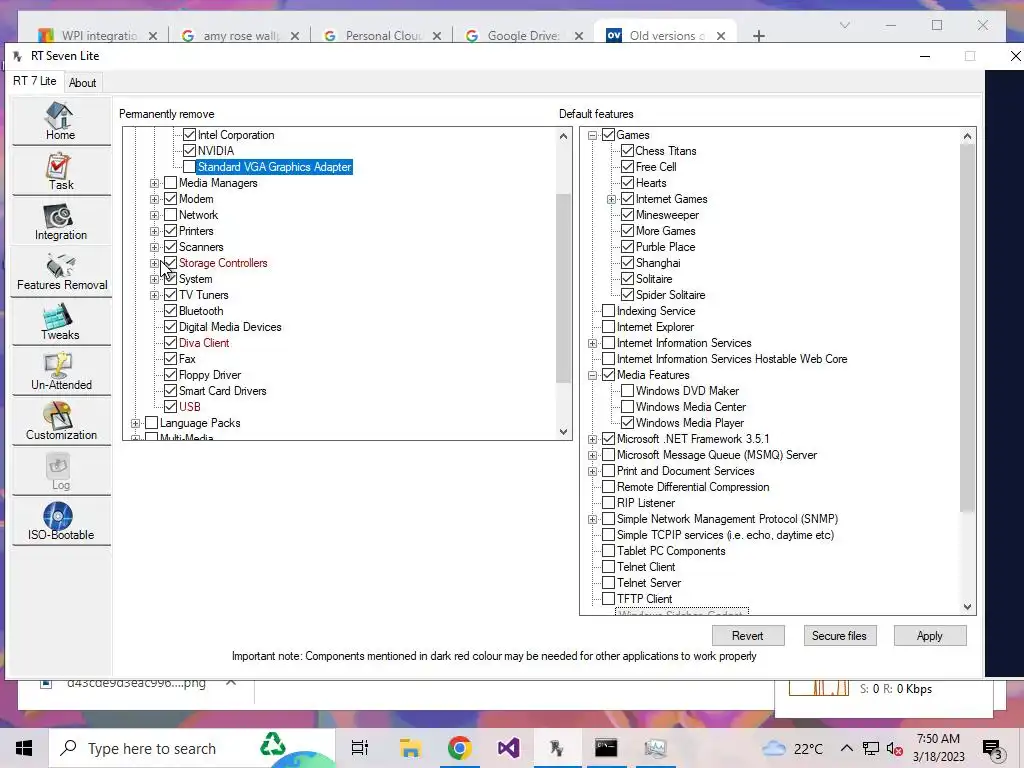
Task: Open the notification center icon
Action: point(992,749)
